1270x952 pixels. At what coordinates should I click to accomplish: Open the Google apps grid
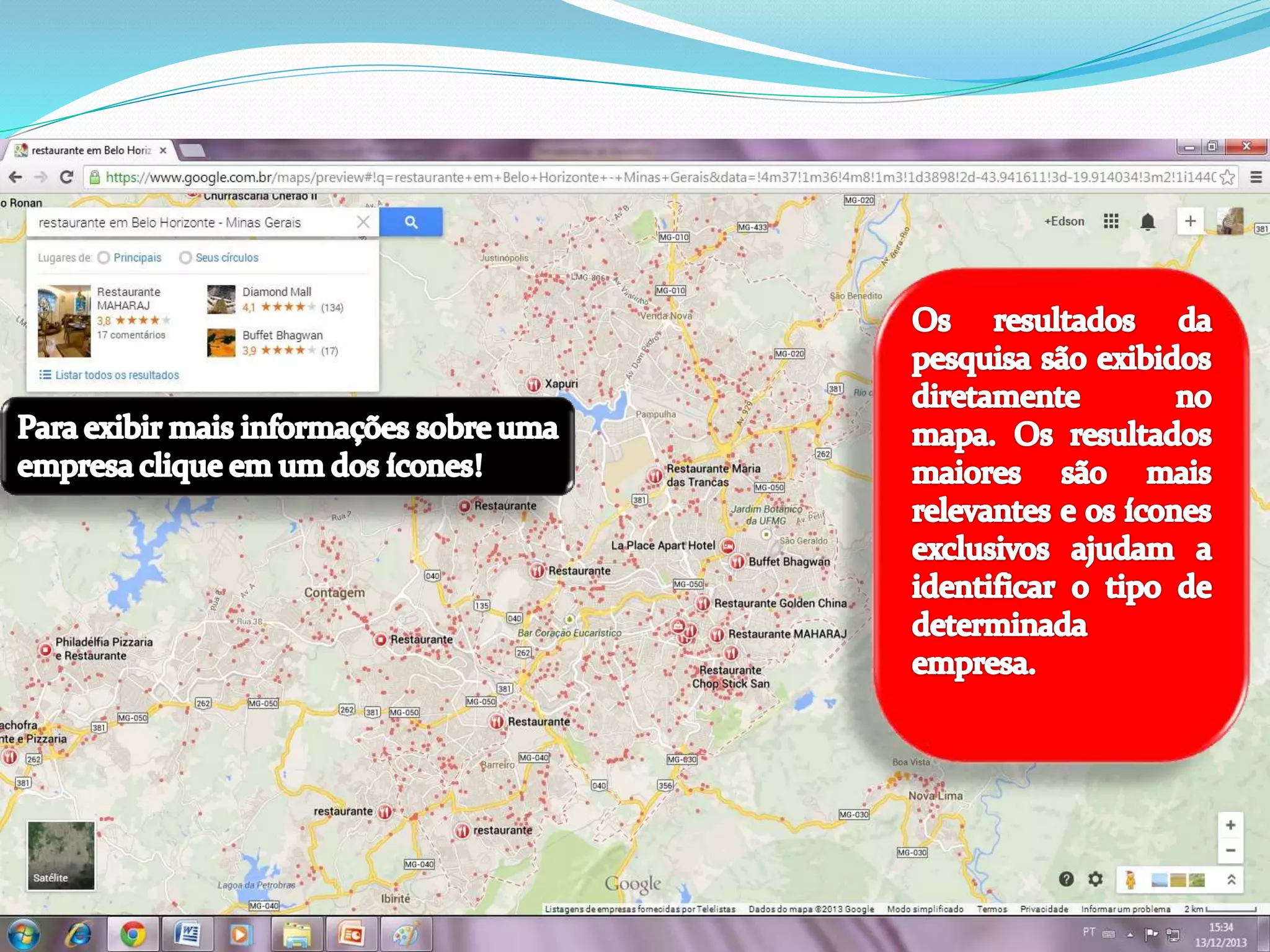point(1111,221)
